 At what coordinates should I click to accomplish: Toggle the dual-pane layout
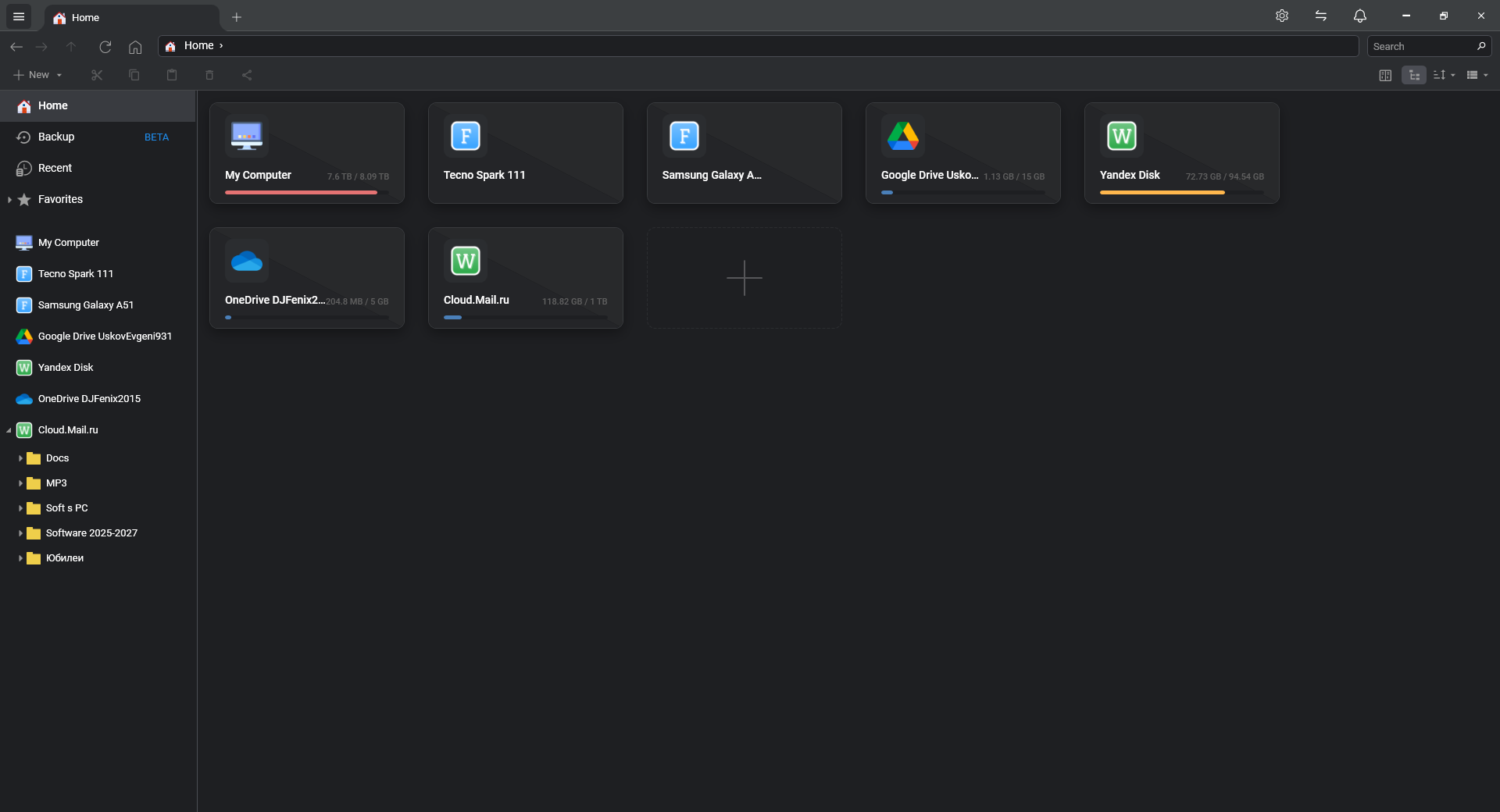click(1385, 75)
